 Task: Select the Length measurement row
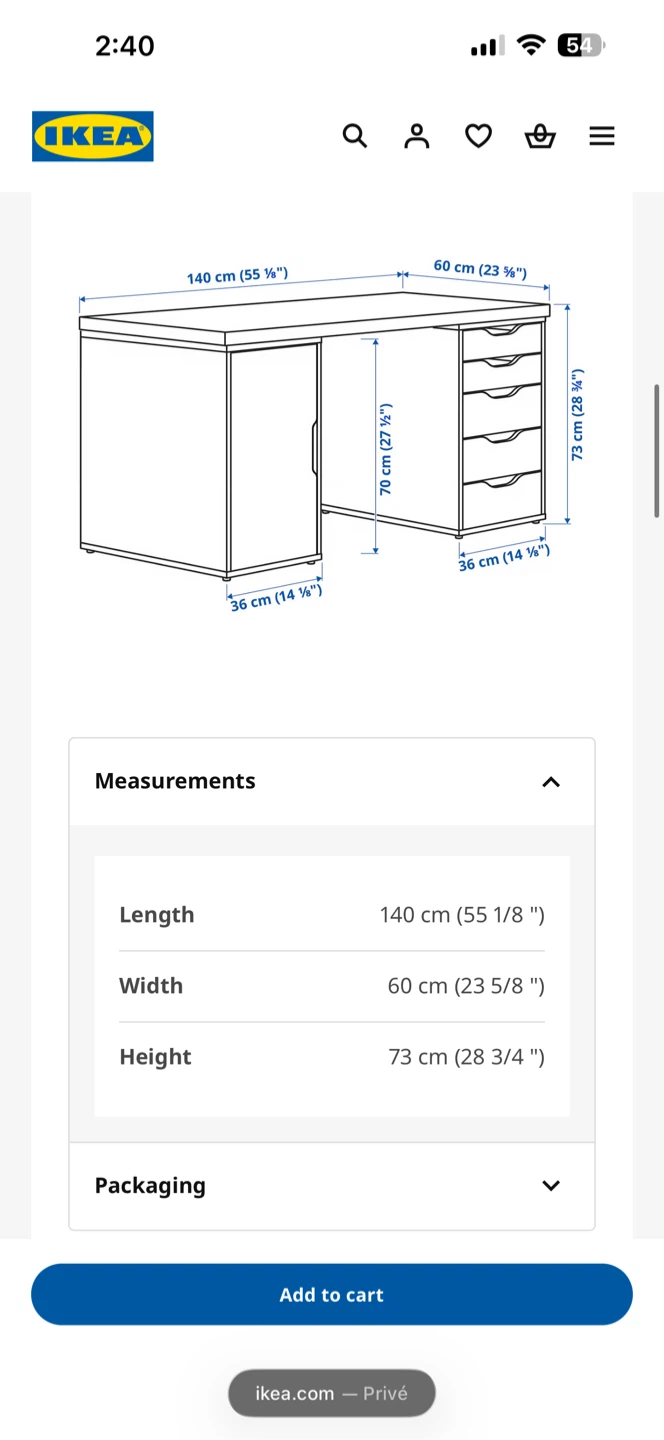332,915
